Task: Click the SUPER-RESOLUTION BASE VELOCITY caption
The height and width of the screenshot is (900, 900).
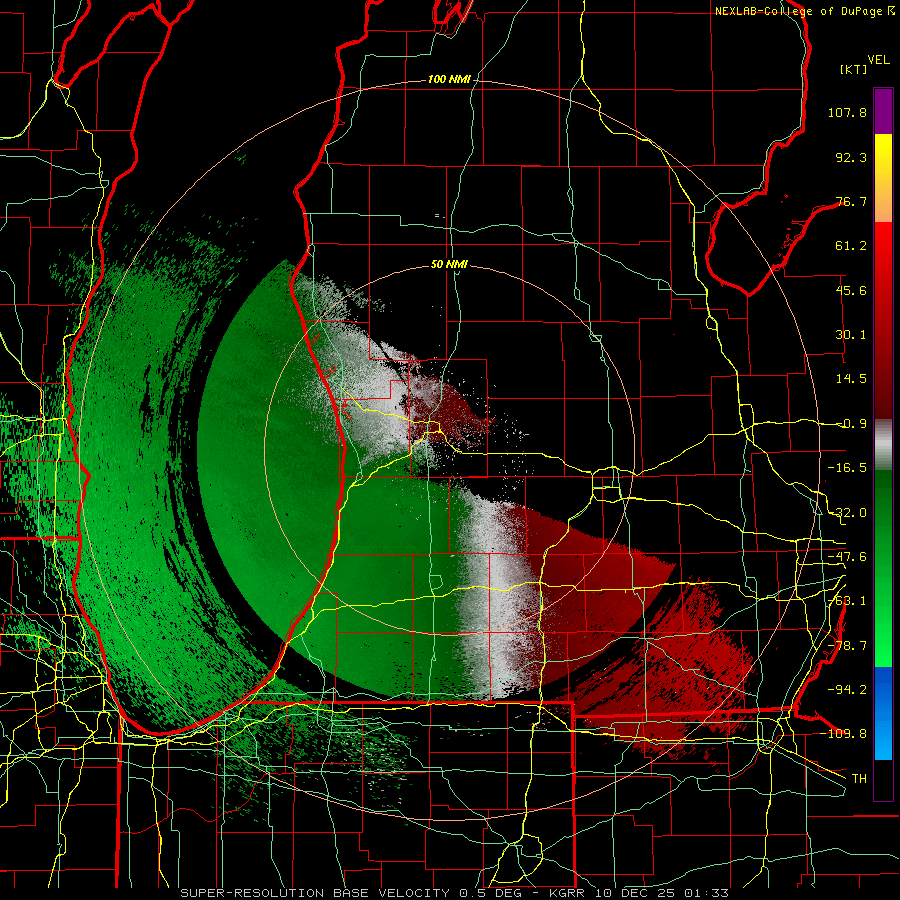Action: click(x=315, y=893)
